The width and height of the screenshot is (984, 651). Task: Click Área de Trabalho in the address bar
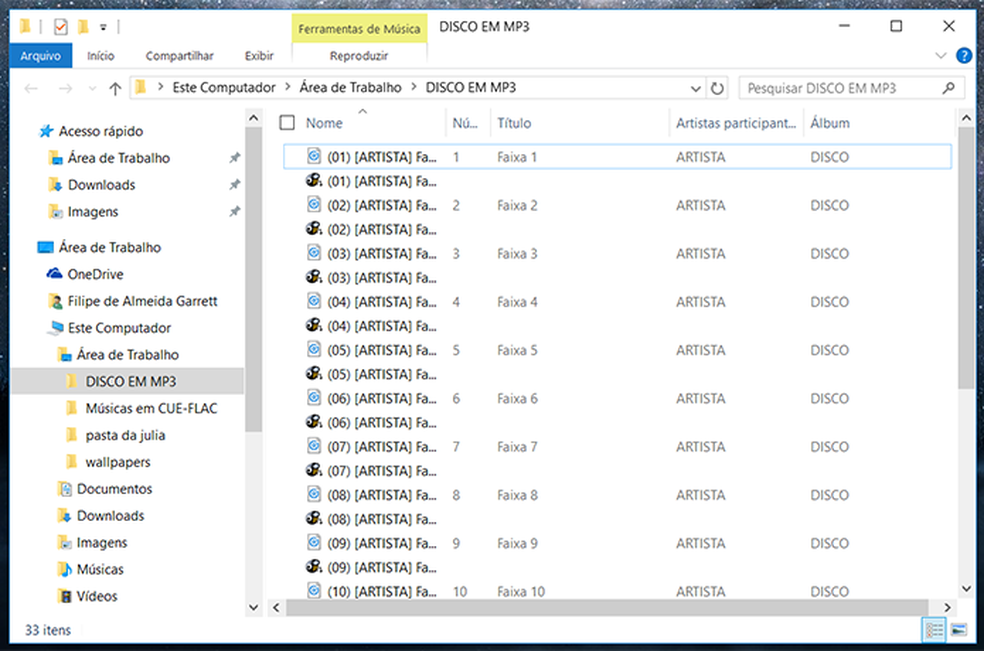pyautogui.click(x=350, y=88)
